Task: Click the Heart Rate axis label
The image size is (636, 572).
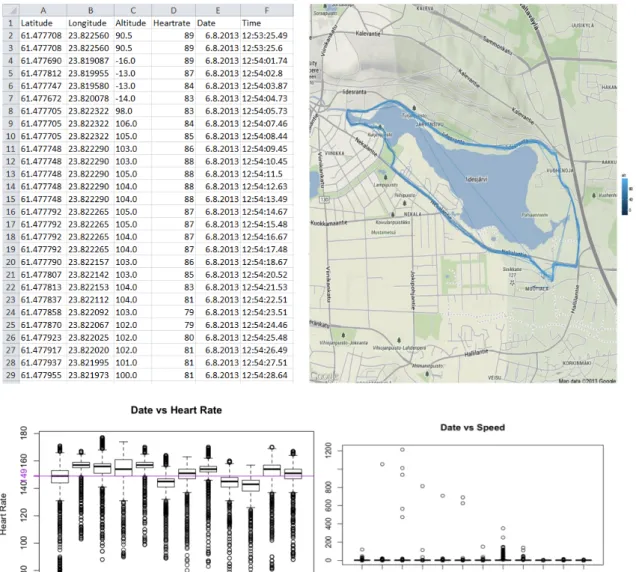Action: pyautogui.click(x=4, y=514)
